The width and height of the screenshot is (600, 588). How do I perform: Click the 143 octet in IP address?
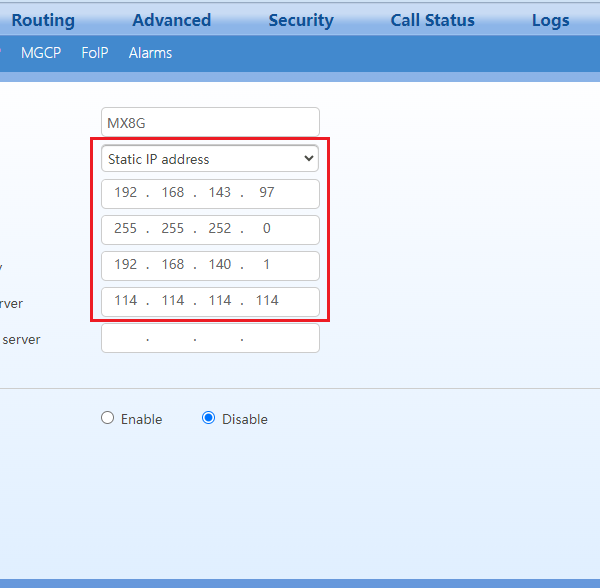click(x=220, y=193)
